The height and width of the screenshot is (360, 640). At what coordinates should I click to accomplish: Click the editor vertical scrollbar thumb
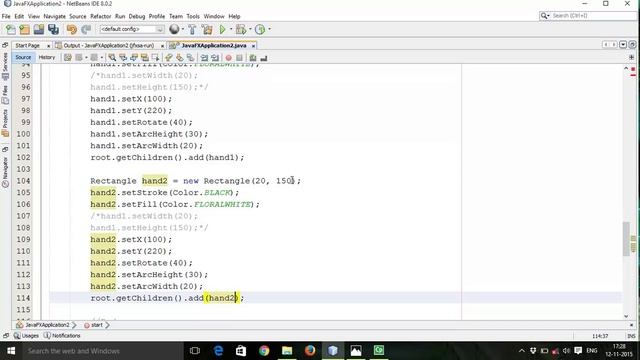click(626, 238)
